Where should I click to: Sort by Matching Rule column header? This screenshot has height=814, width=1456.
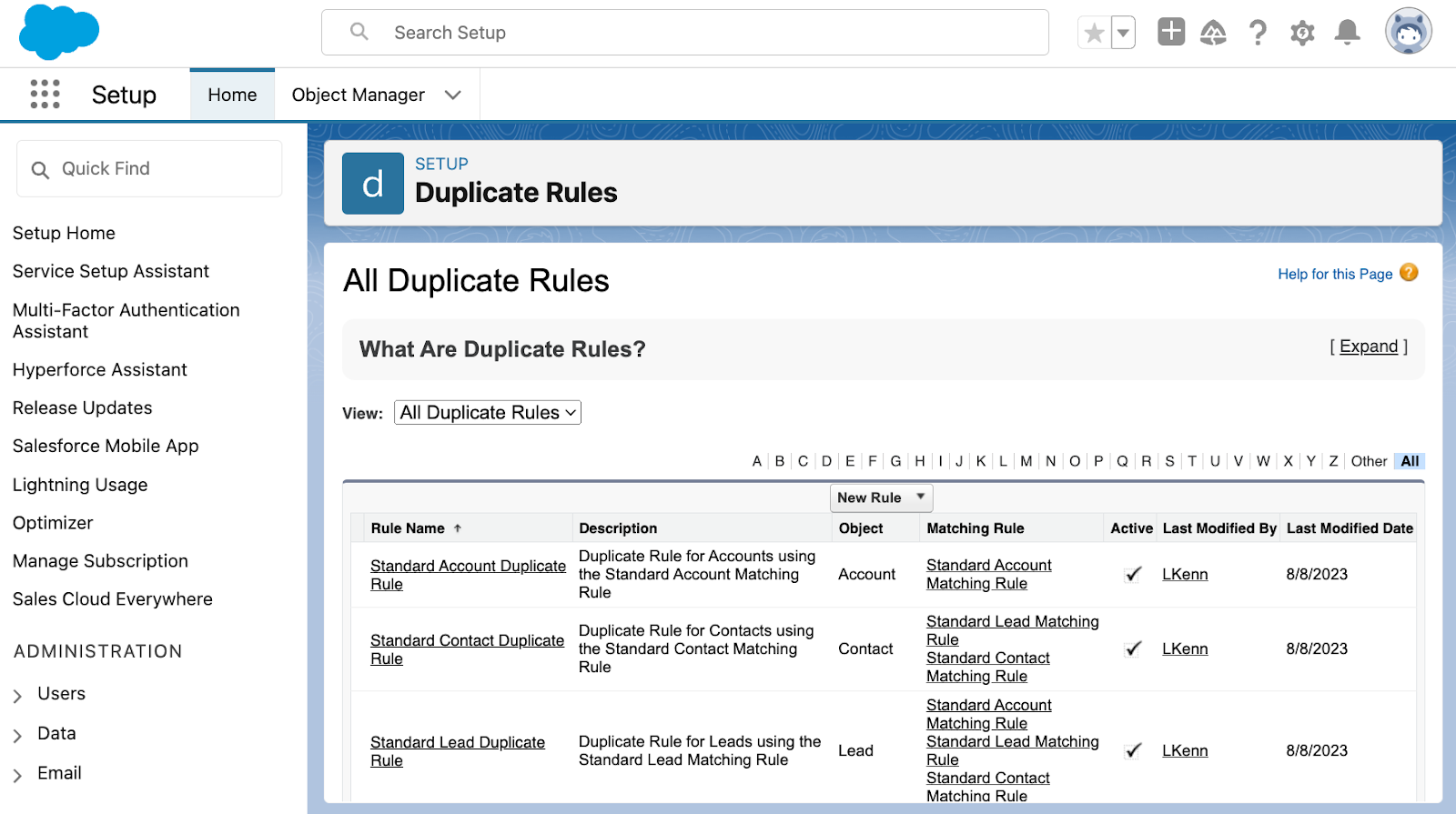point(975,528)
